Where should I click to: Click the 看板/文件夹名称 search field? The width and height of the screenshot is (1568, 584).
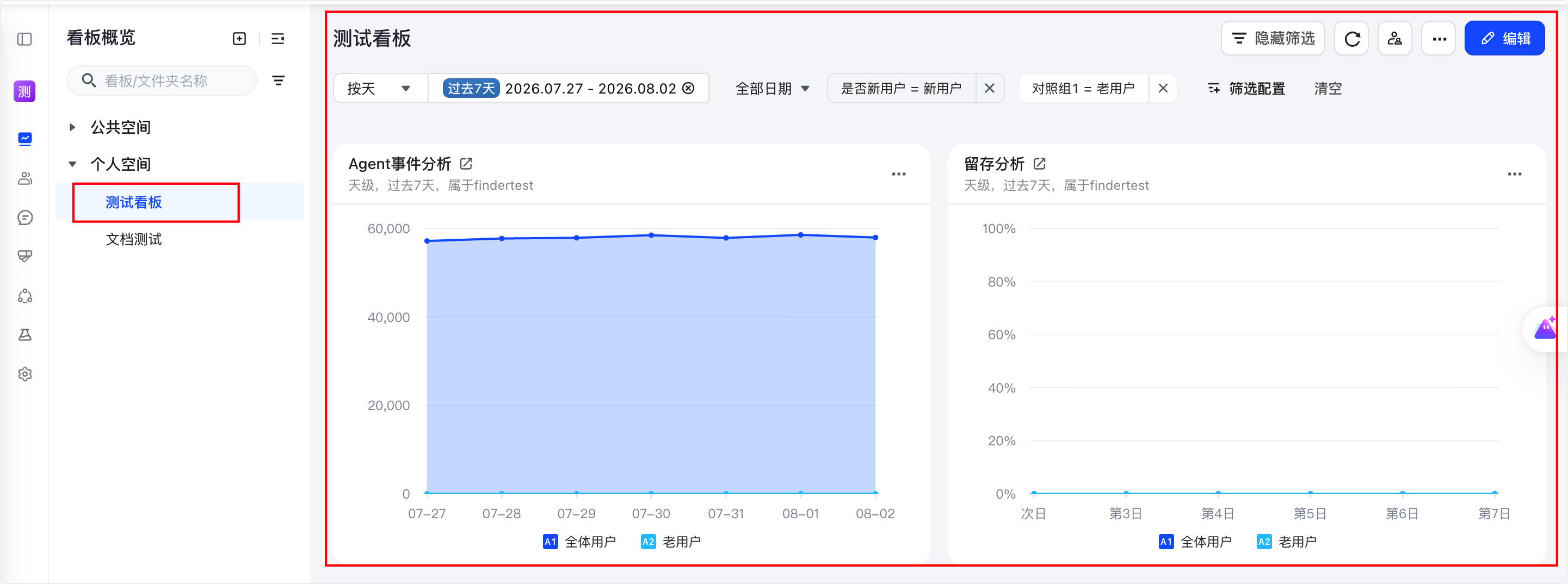coord(161,80)
